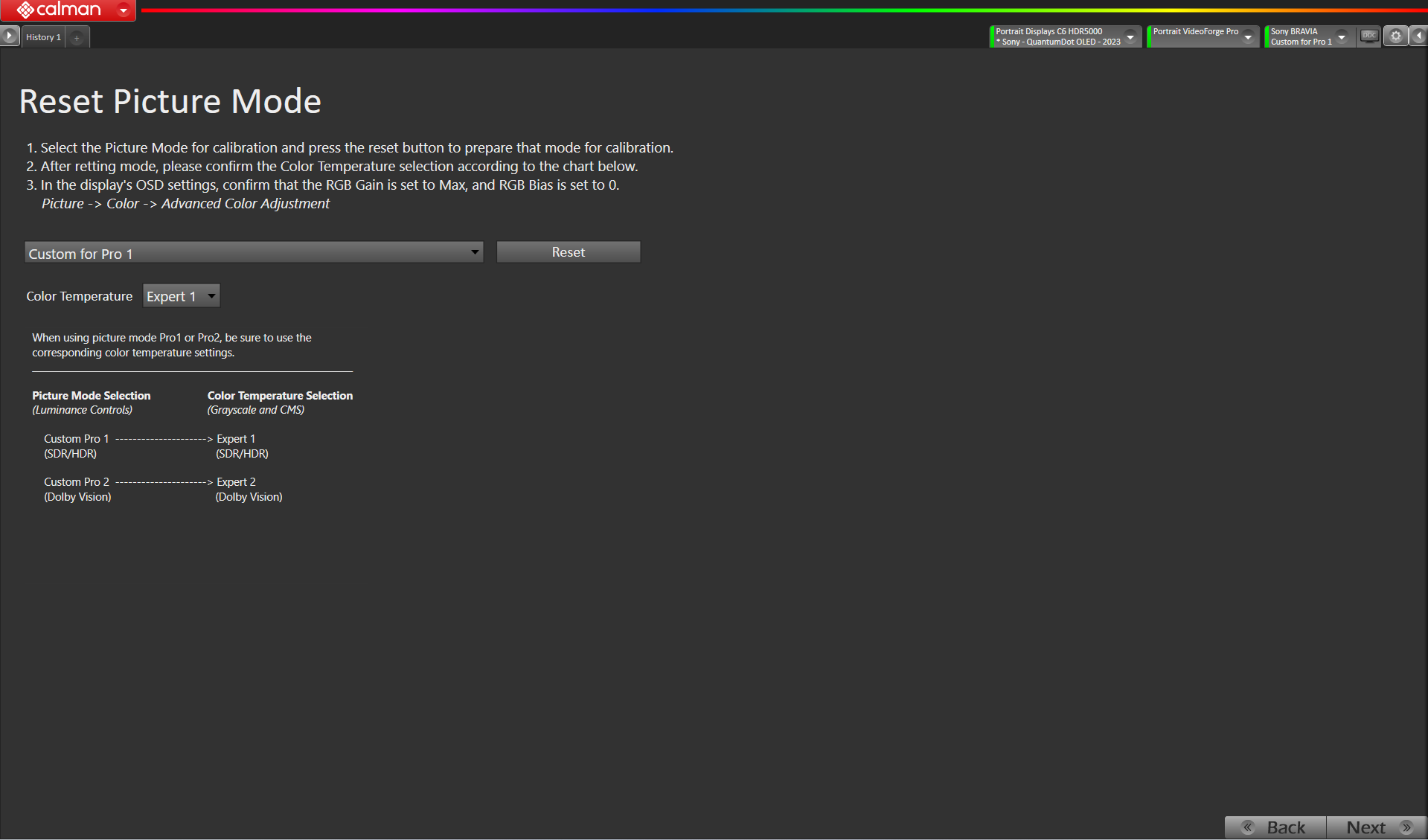This screenshot has height=840, width=1428.
Task: Open the VideoForge Pro source dropdown arrow
Action: point(1248,36)
